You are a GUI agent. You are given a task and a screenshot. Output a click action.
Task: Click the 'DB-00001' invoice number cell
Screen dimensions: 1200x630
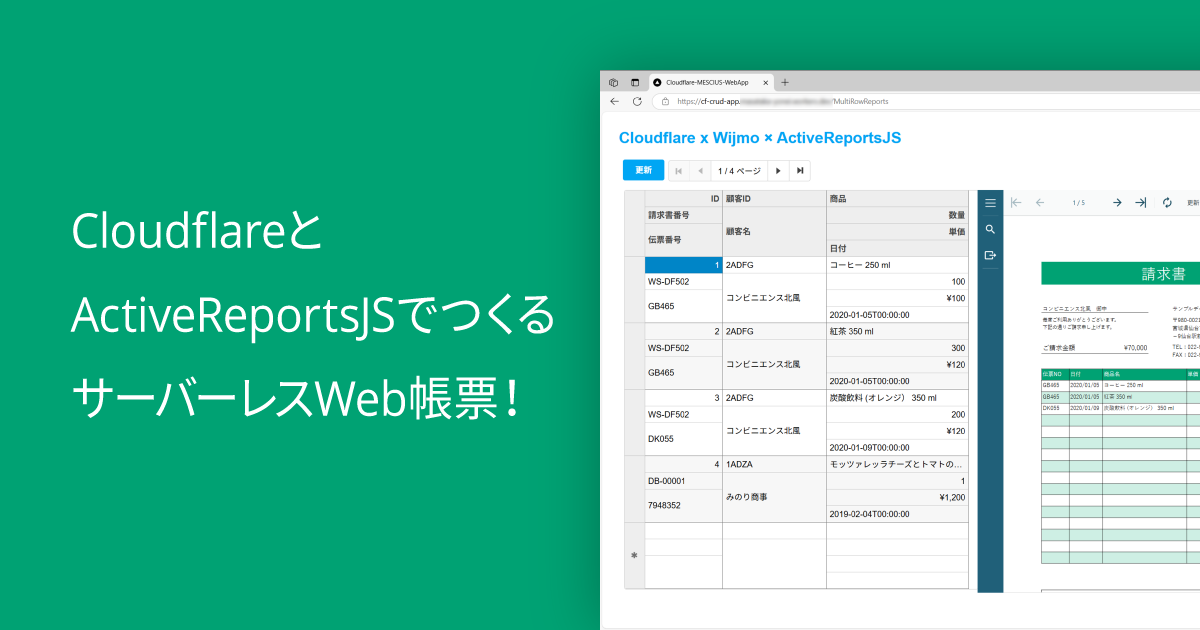click(683, 481)
